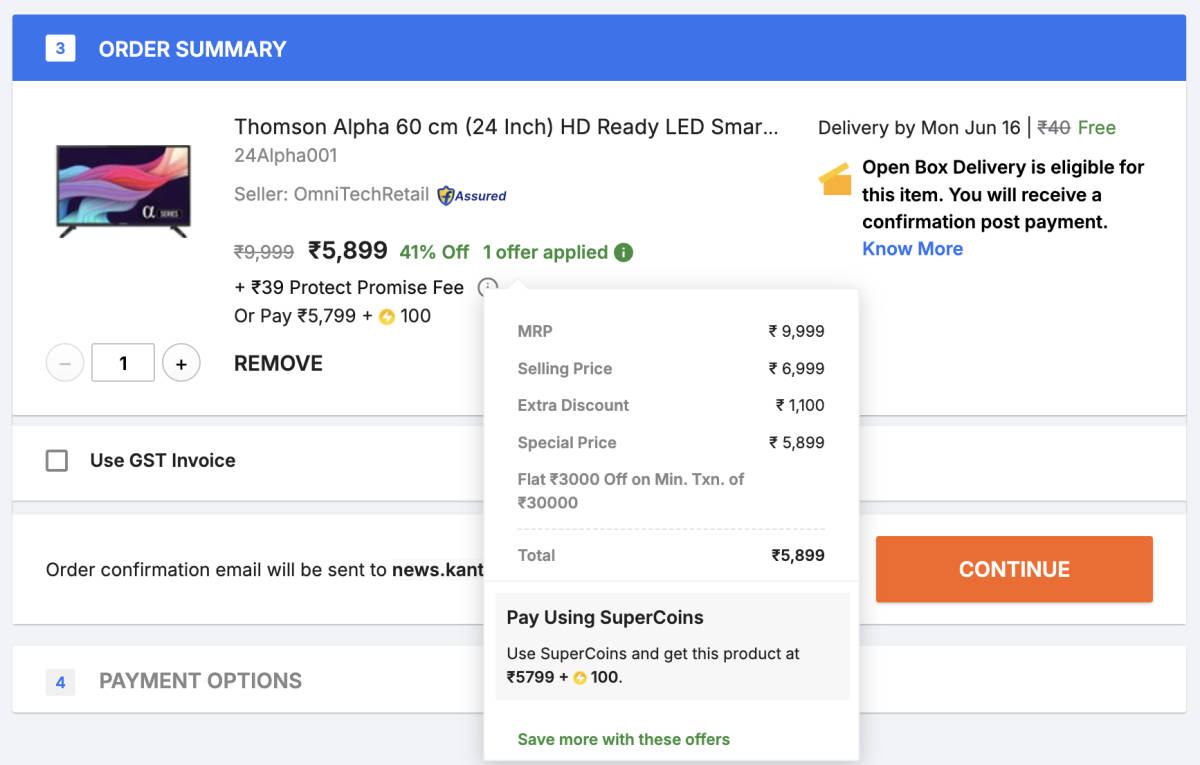Click the '41% Off' discount label
The image size is (1200, 765).
click(434, 252)
